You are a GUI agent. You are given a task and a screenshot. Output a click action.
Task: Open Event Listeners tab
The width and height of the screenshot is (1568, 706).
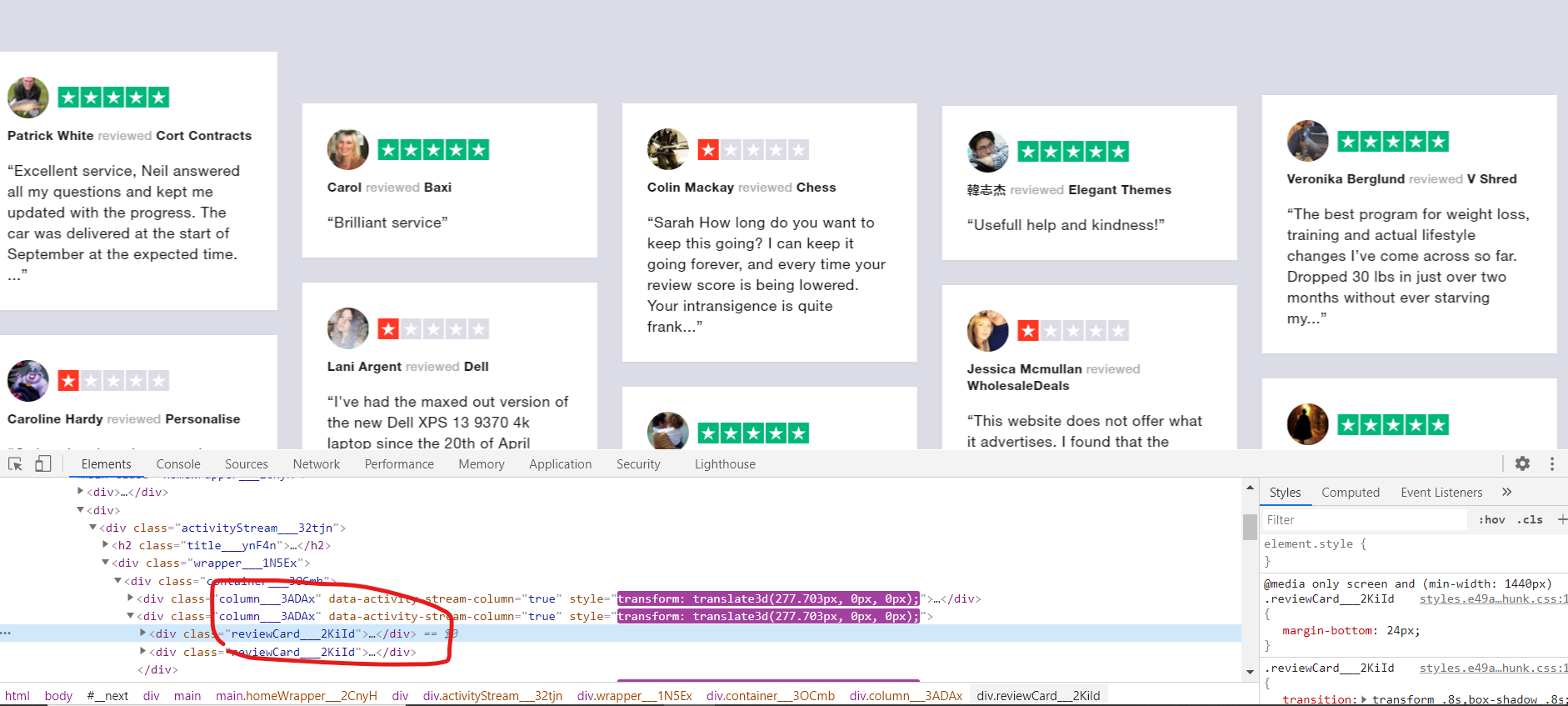(1441, 493)
